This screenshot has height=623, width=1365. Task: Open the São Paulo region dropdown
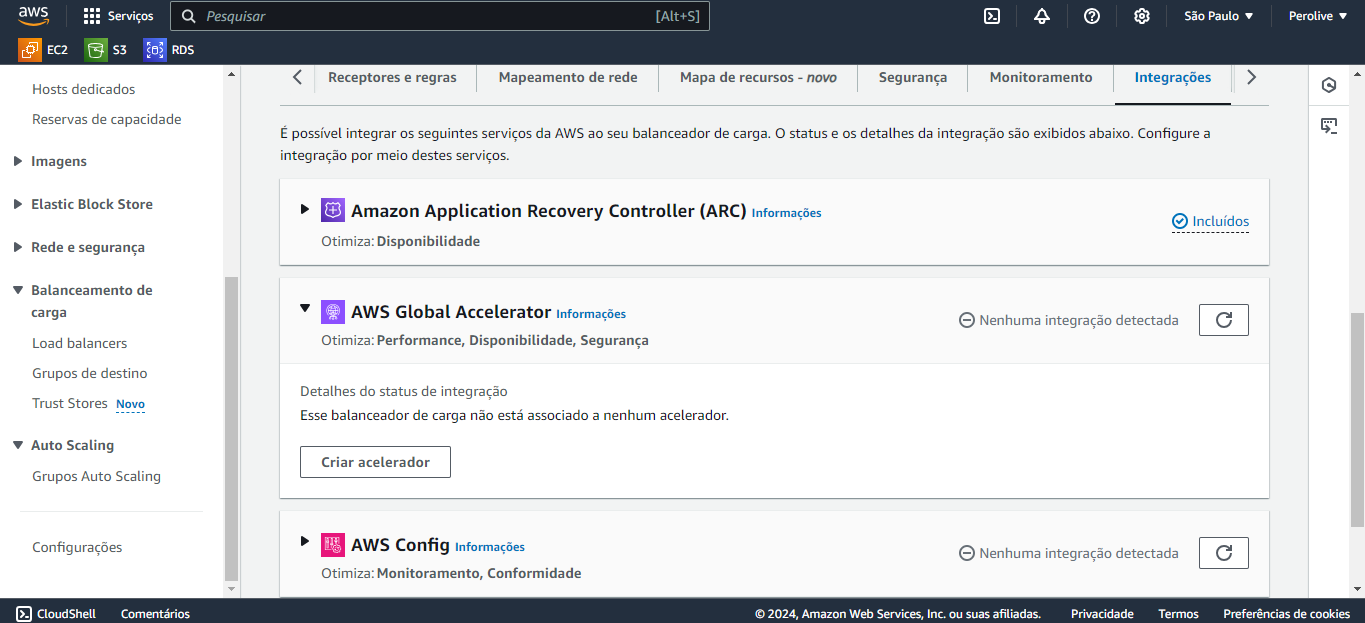click(1218, 16)
